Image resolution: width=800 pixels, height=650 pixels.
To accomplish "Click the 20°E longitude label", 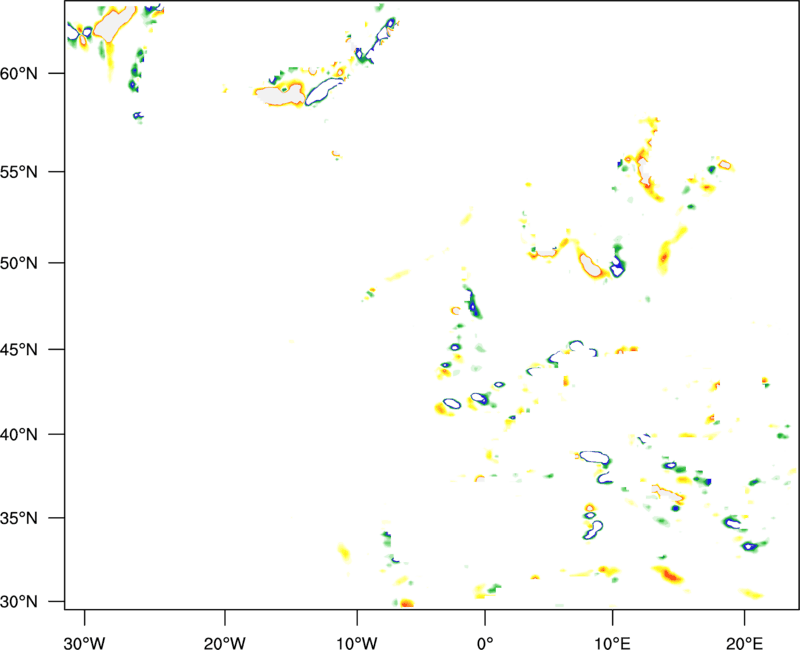I will point(744,643).
